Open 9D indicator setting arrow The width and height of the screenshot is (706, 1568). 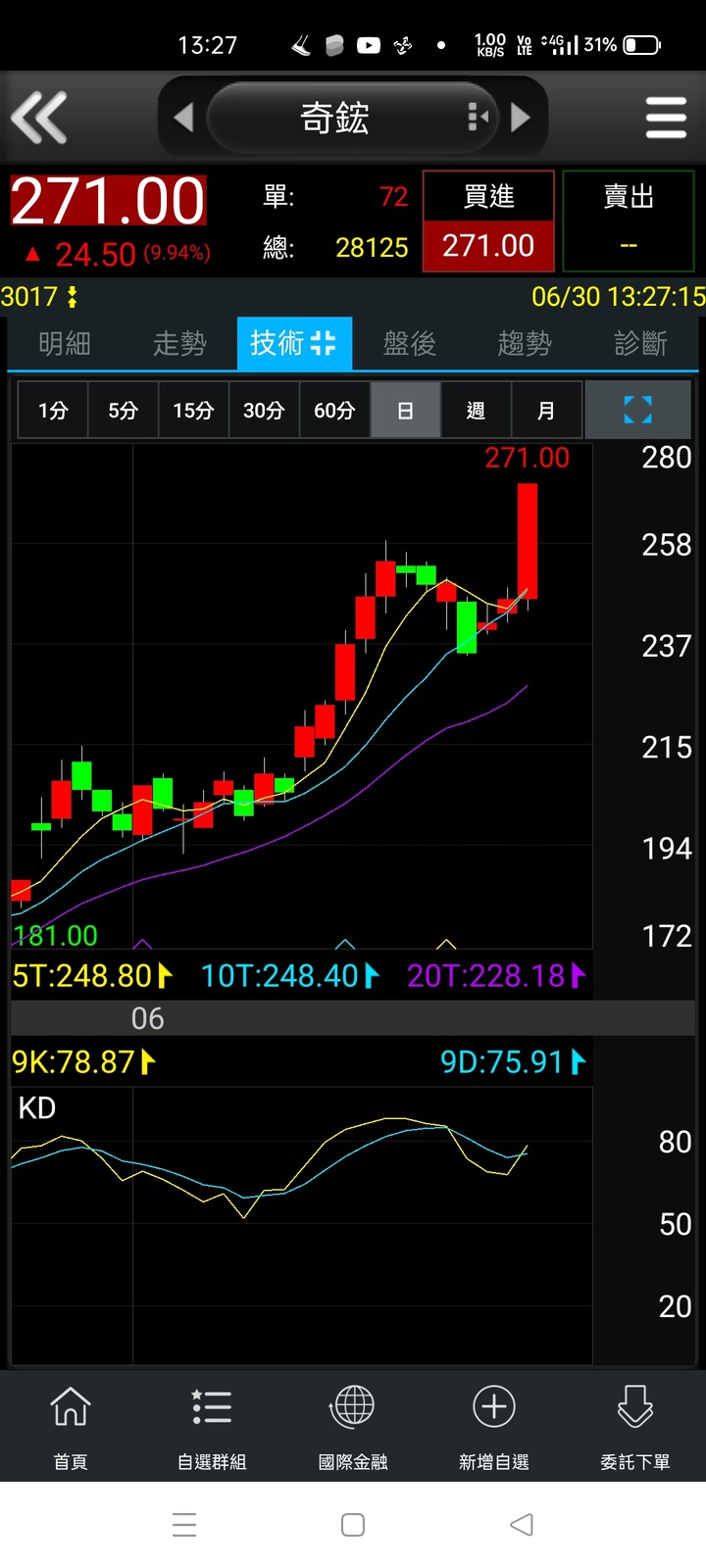click(x=578, y=1061)
